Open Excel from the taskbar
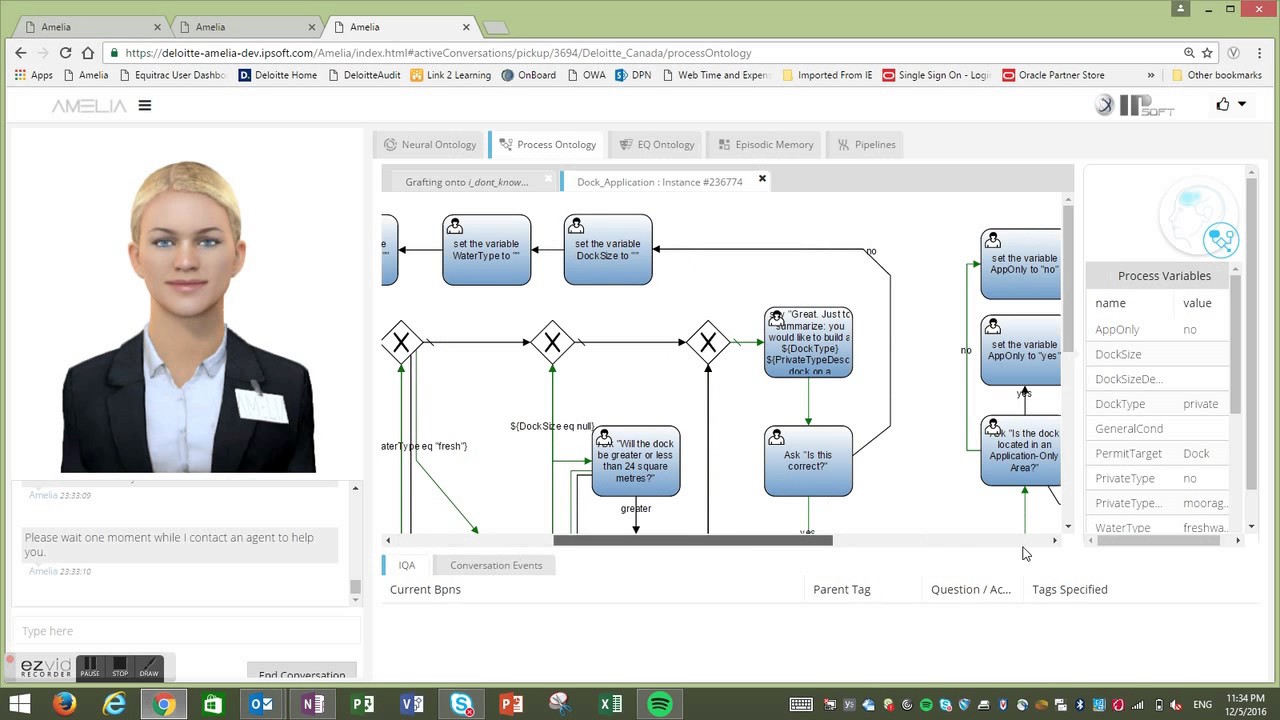This screenshot has height=720, width=1280. (x=611, y=704)
